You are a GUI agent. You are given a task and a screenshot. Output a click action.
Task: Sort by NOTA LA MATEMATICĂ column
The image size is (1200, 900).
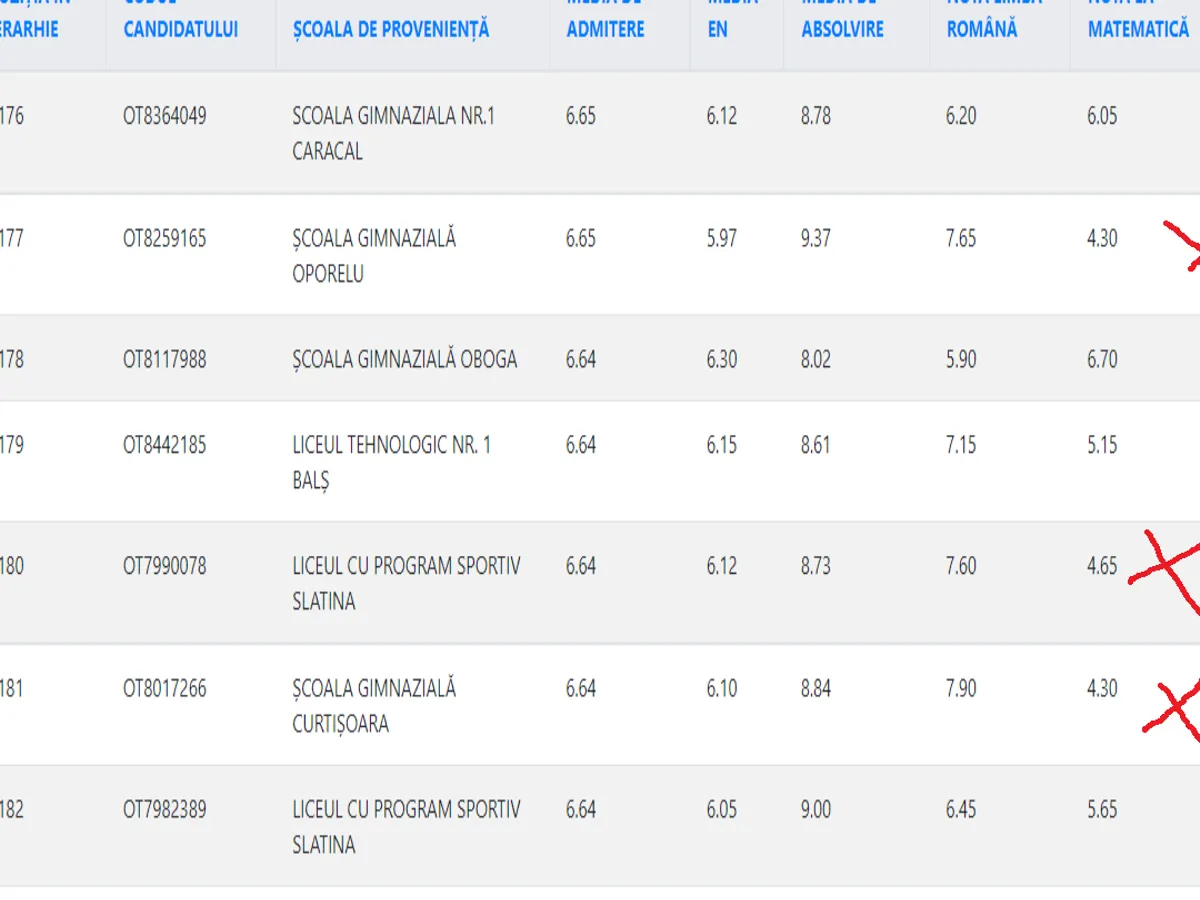pos(1138,28)
